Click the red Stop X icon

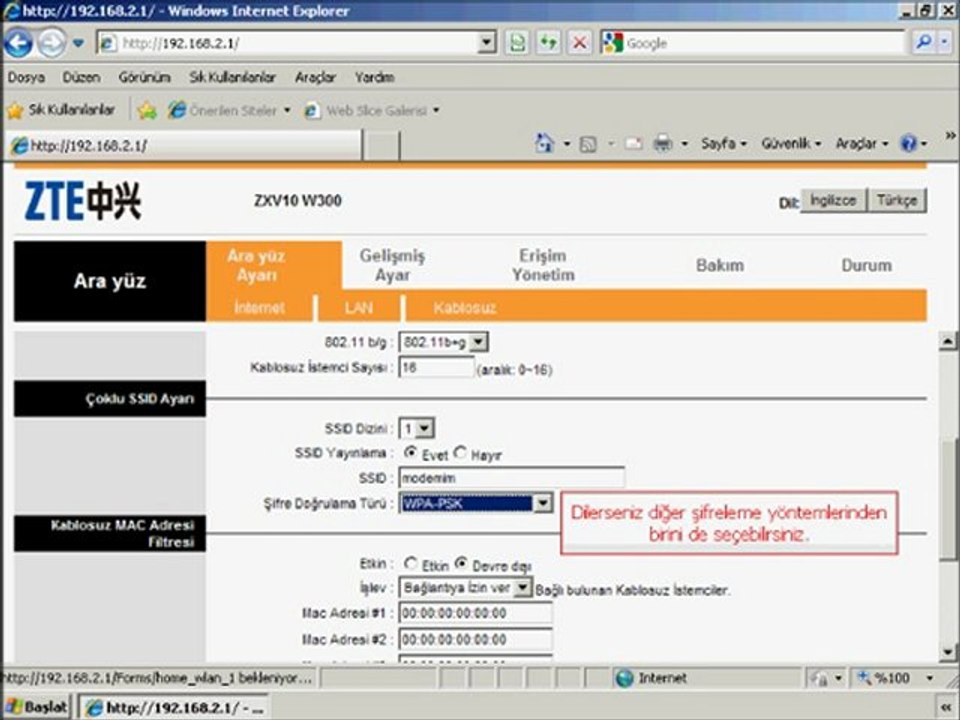[579, 43]
